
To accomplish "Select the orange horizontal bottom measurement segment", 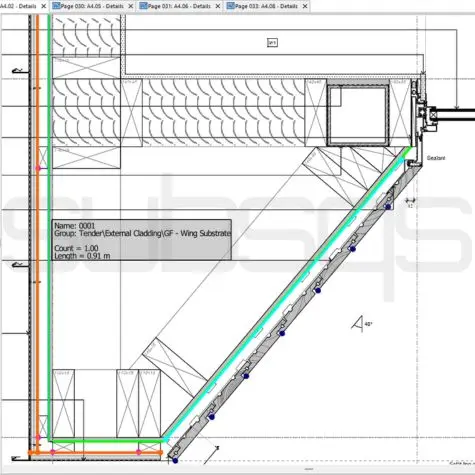I will (x=95, y=453).
